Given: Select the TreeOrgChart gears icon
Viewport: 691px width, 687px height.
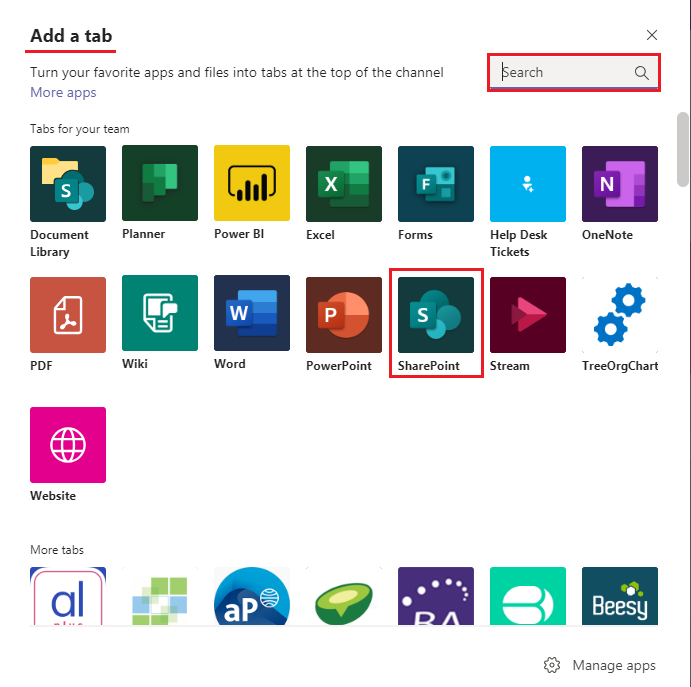Looking at the screenshot, I should click(620, 315).
